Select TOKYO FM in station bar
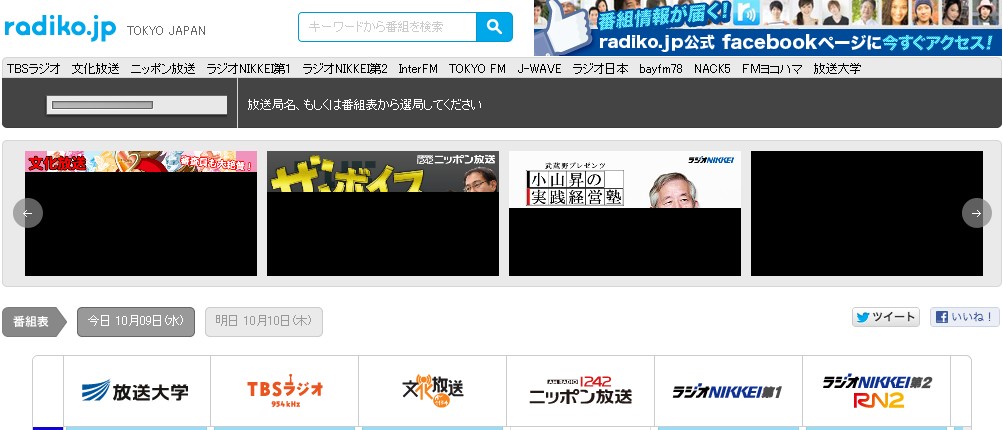Image resolution: width=1003 pixels, height=430 pixels. coord(477,68)
